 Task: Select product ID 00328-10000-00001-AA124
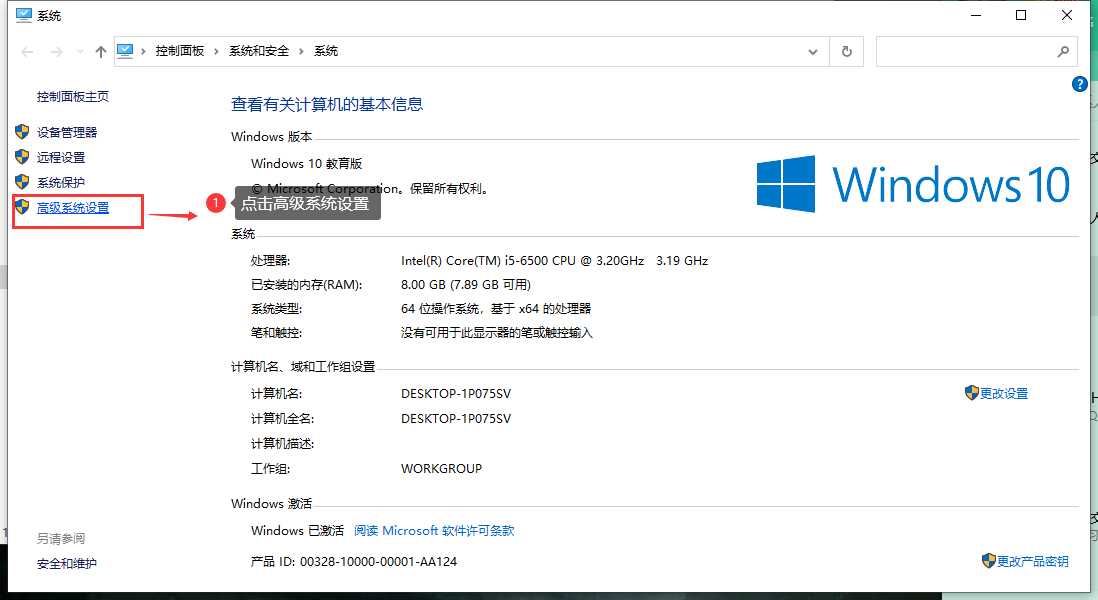[x=378, y=561]
